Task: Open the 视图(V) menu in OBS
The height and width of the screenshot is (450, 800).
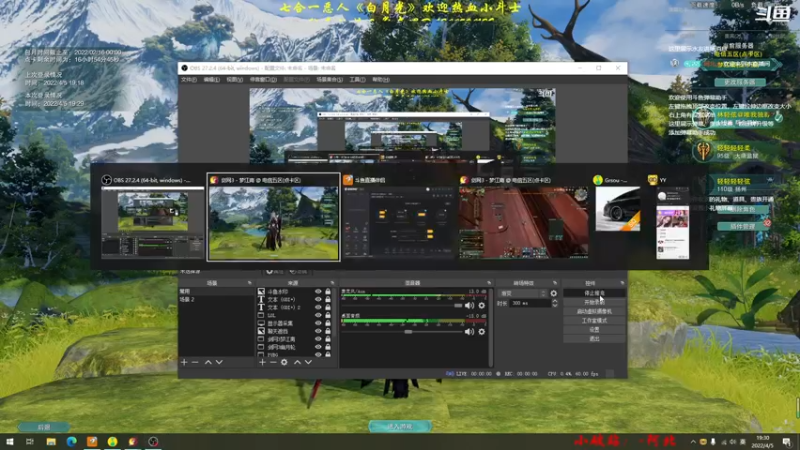Action: point(235,80)
